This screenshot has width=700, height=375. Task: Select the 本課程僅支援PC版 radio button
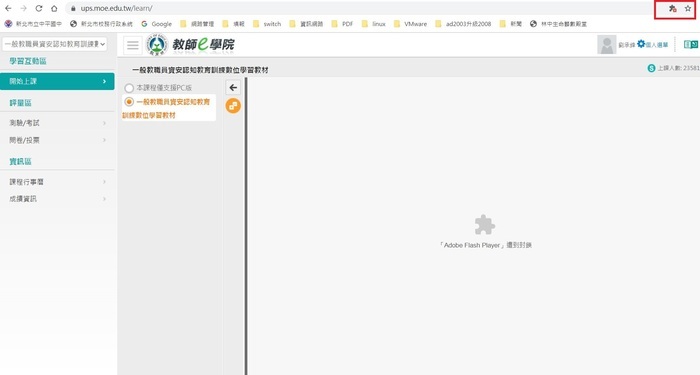[x=129, y=88]
